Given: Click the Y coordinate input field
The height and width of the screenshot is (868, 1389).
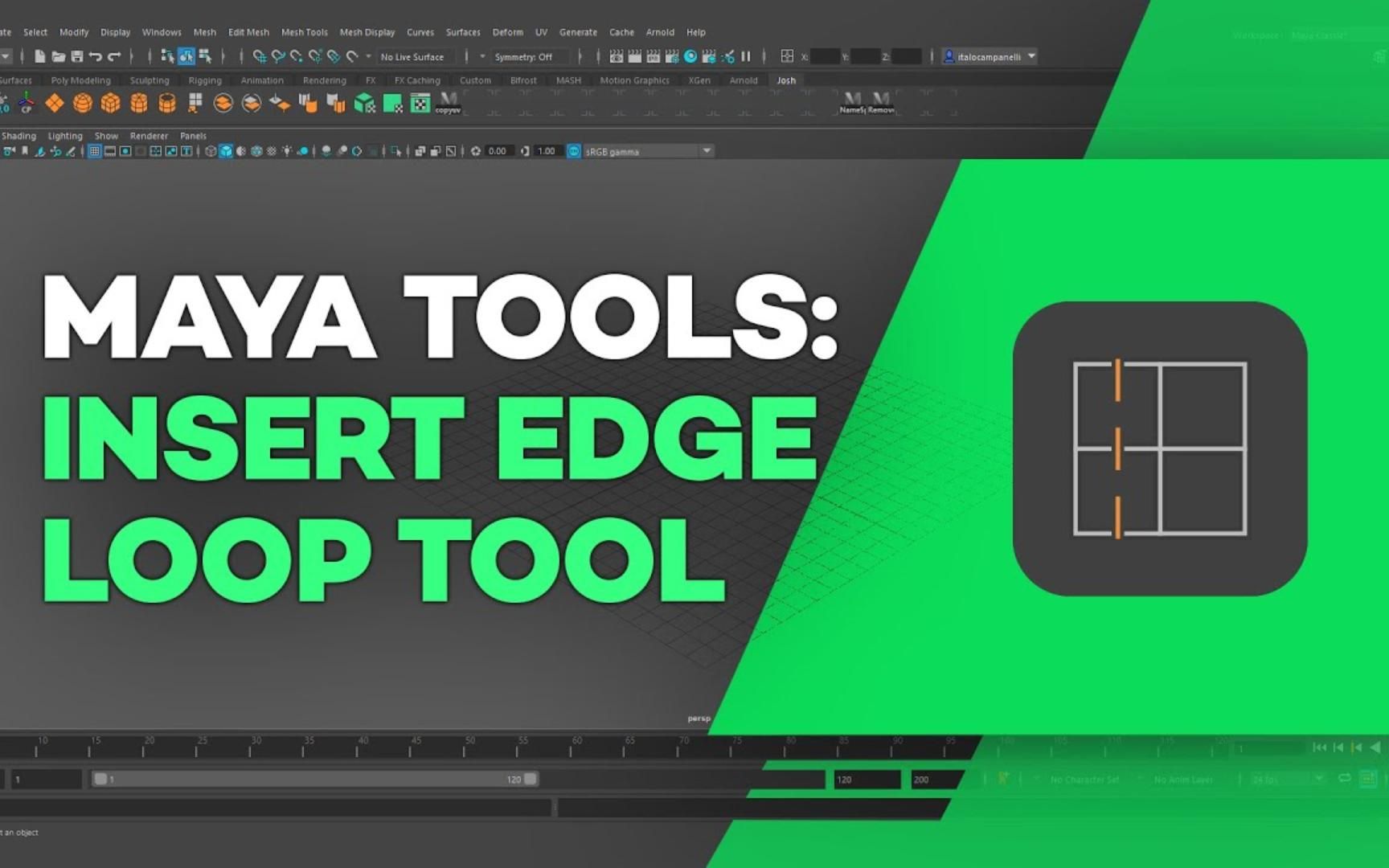Looking at the screenshot, I should pos(865,56).
